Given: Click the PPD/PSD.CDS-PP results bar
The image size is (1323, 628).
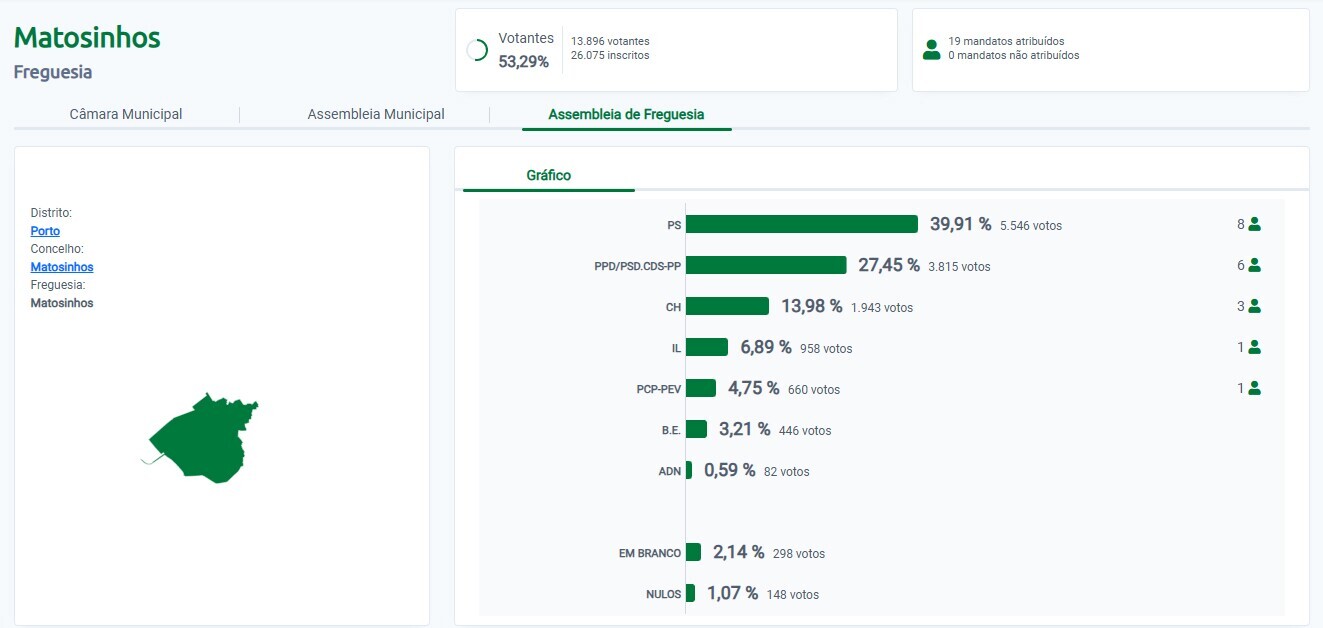Looking at the screenshot, I should tap(766, 265).
